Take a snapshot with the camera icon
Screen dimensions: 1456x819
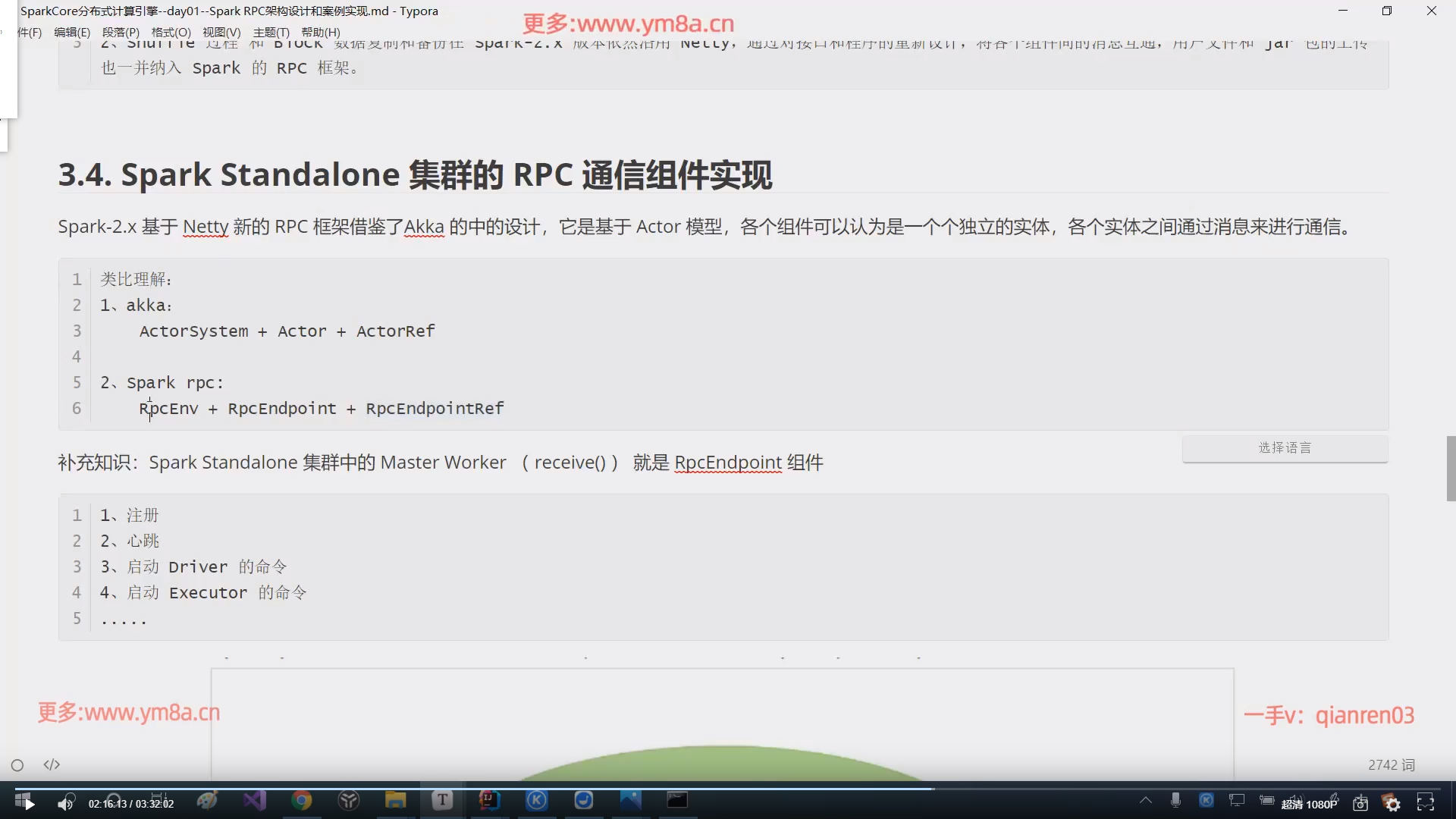pyautogui.click(x=1360, y=802)
